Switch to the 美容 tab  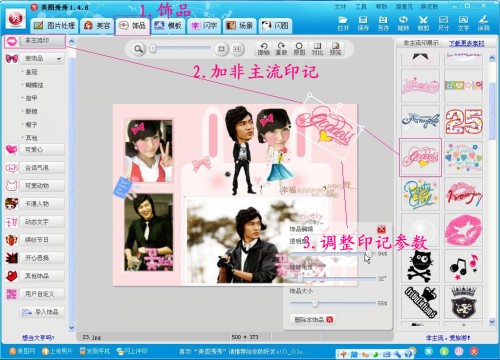97,25
